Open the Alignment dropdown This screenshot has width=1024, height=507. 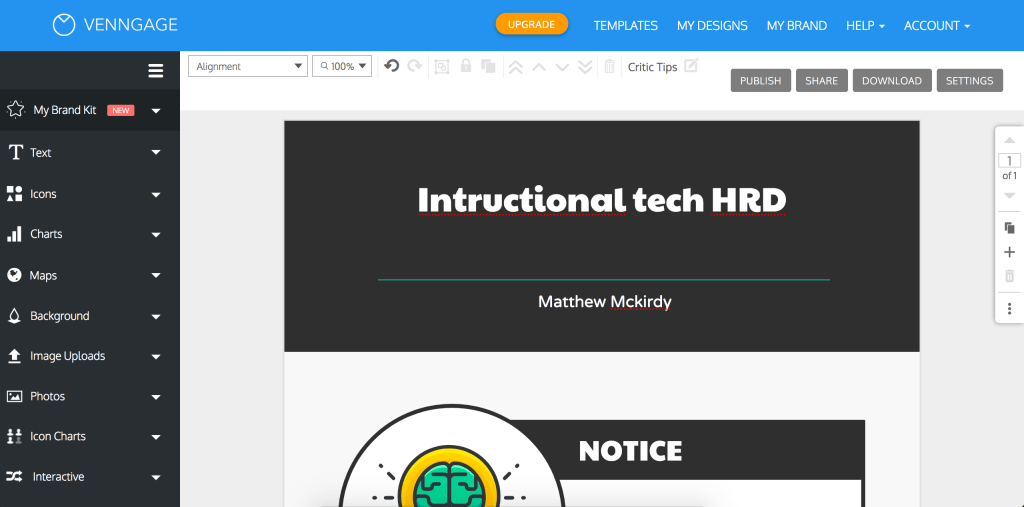coord(248,66)
